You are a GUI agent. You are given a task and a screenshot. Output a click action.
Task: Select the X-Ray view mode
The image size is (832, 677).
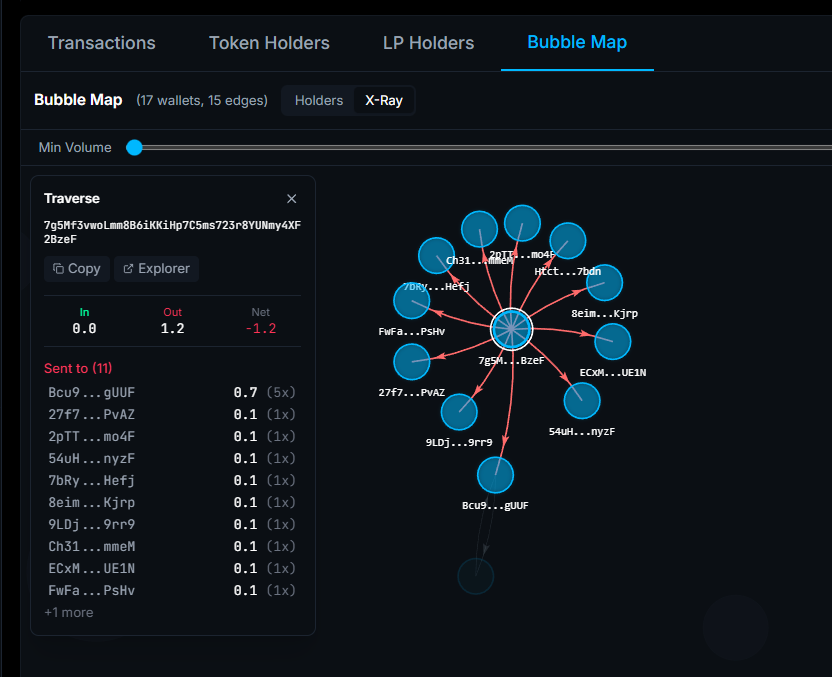[x=384, y=100]
